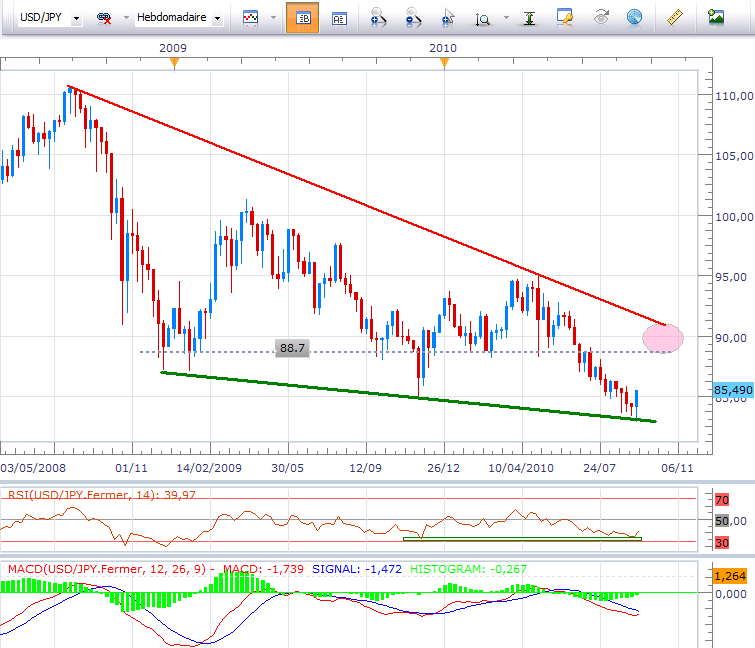This screenshot has height=648, width=755.
Task: Click the zoom out magnifier icon
Action: click(x=413, y=18)
